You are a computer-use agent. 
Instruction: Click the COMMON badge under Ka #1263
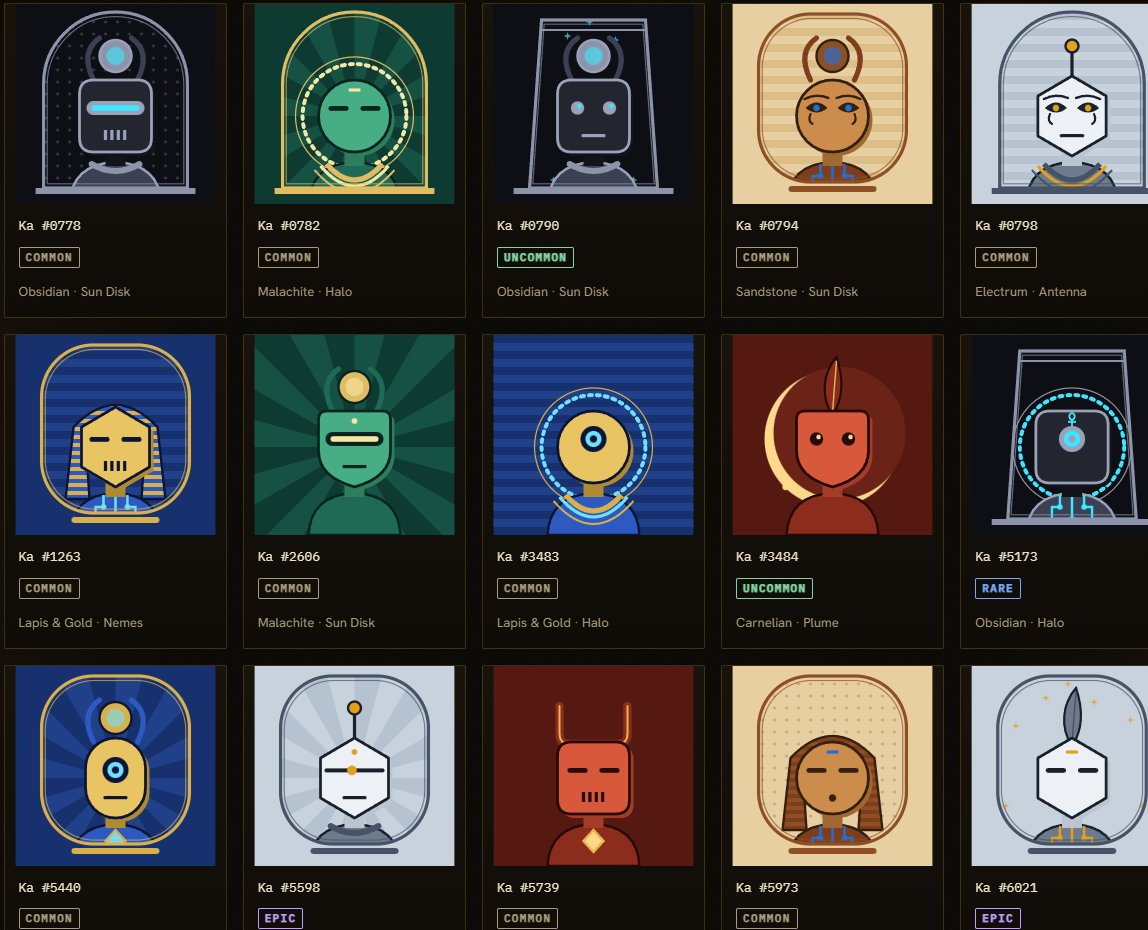tap(49, 589)
